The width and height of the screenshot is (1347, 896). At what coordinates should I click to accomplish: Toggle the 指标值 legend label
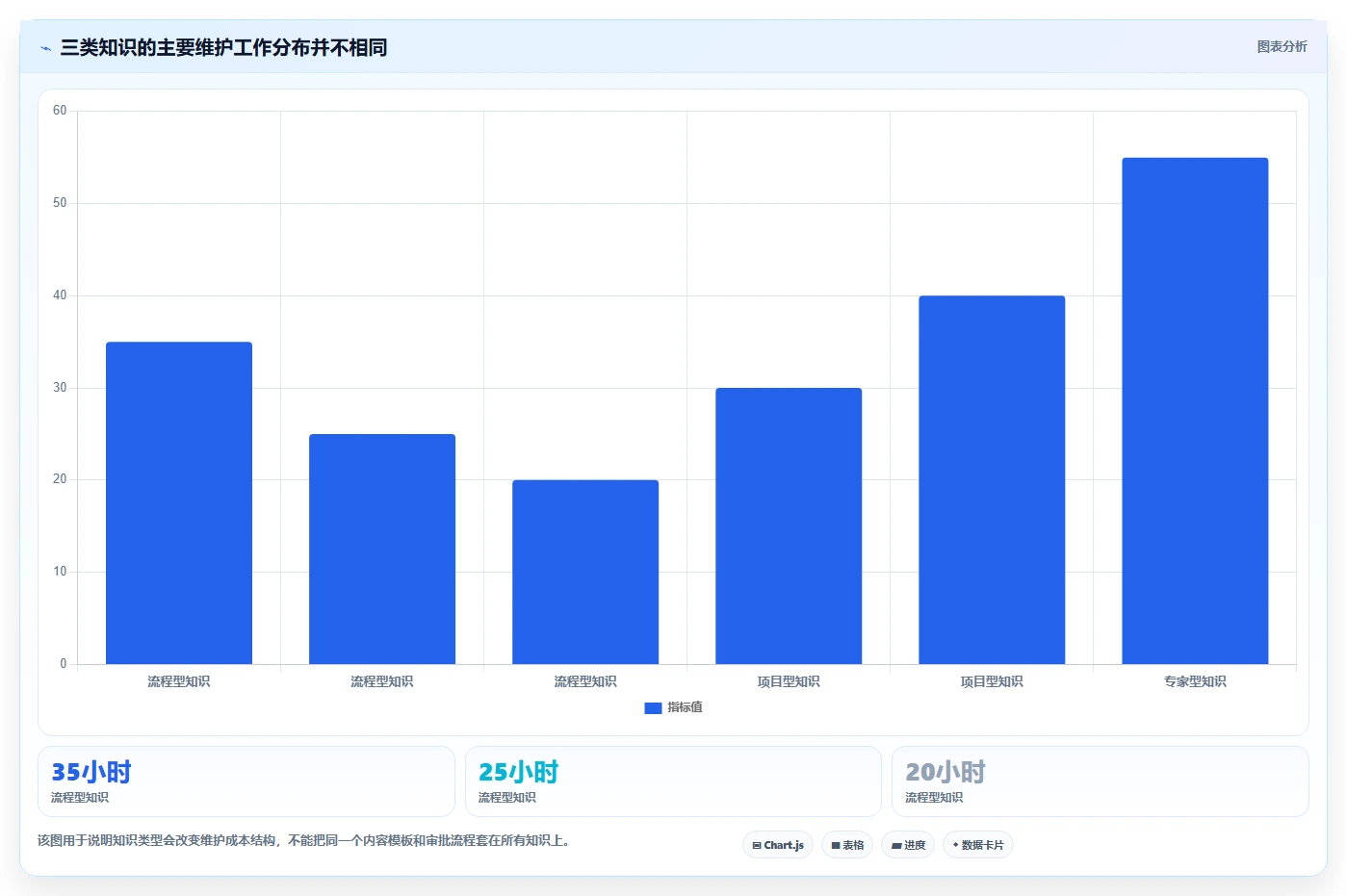pyautogui.click(x=685, y=707)
